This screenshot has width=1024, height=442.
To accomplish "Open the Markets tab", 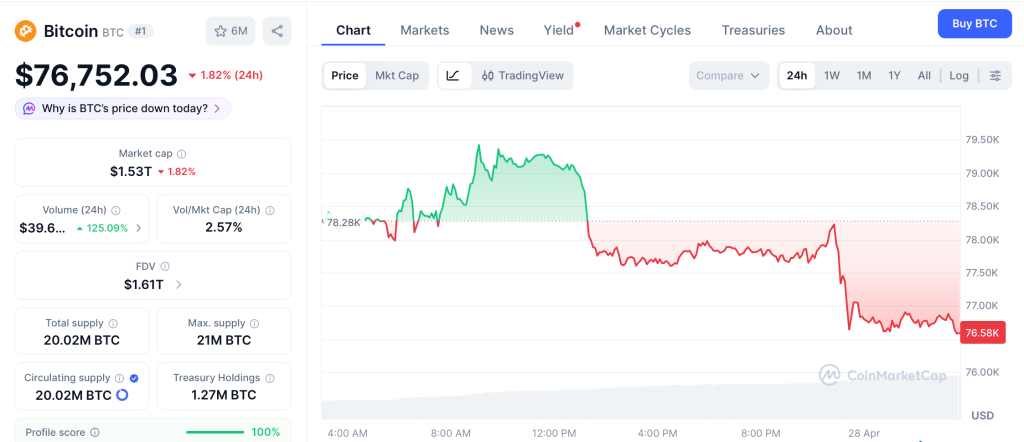I will [424, 30].
